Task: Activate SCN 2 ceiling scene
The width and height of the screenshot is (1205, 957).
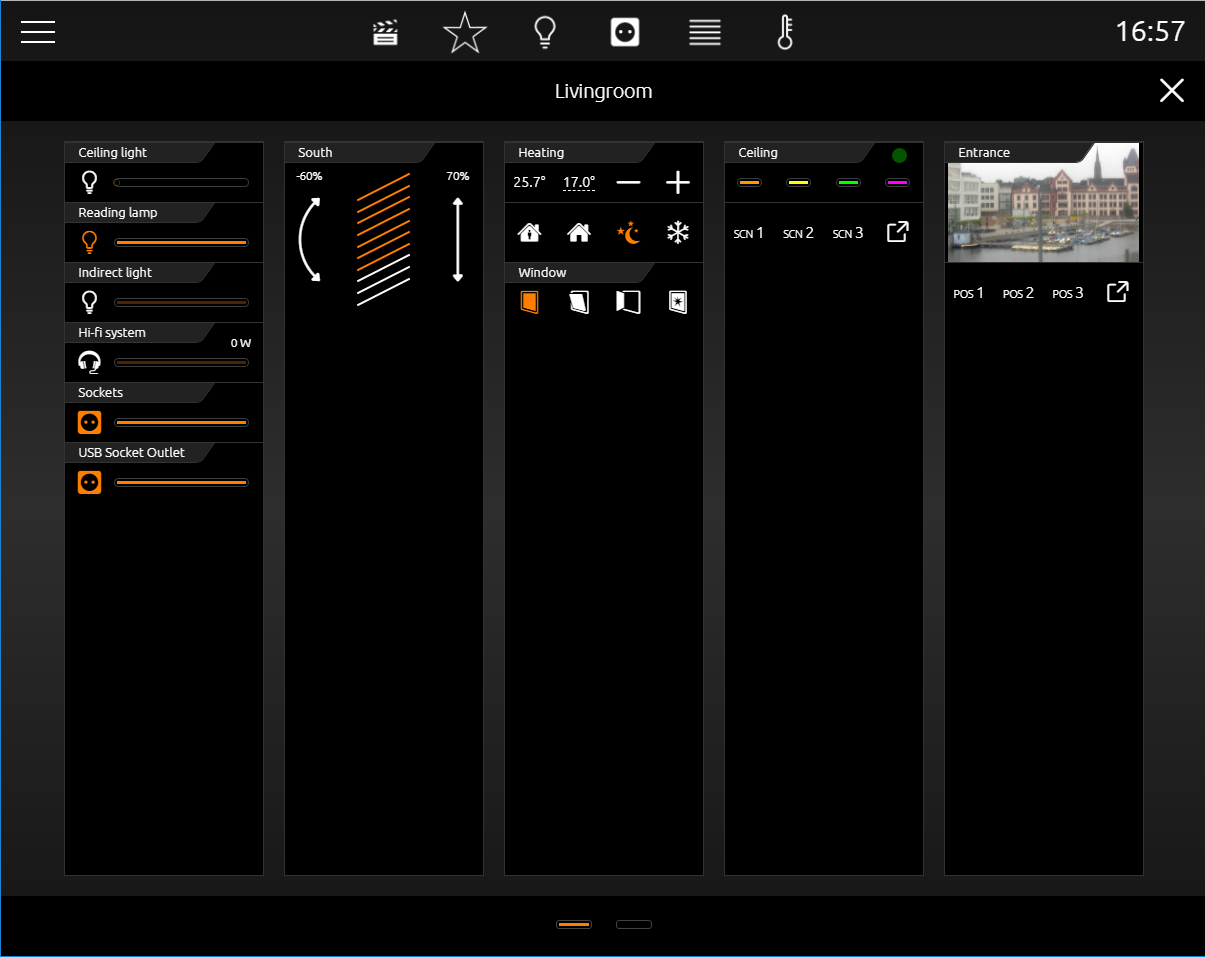Action: [x=798, y=233]
